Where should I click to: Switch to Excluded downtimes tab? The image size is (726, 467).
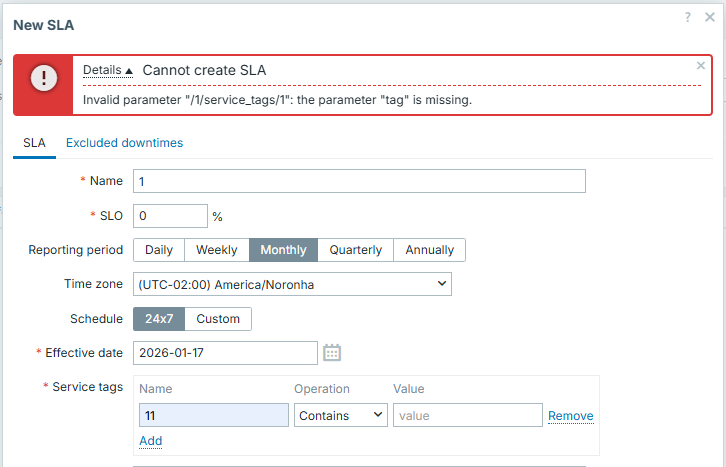124,143
